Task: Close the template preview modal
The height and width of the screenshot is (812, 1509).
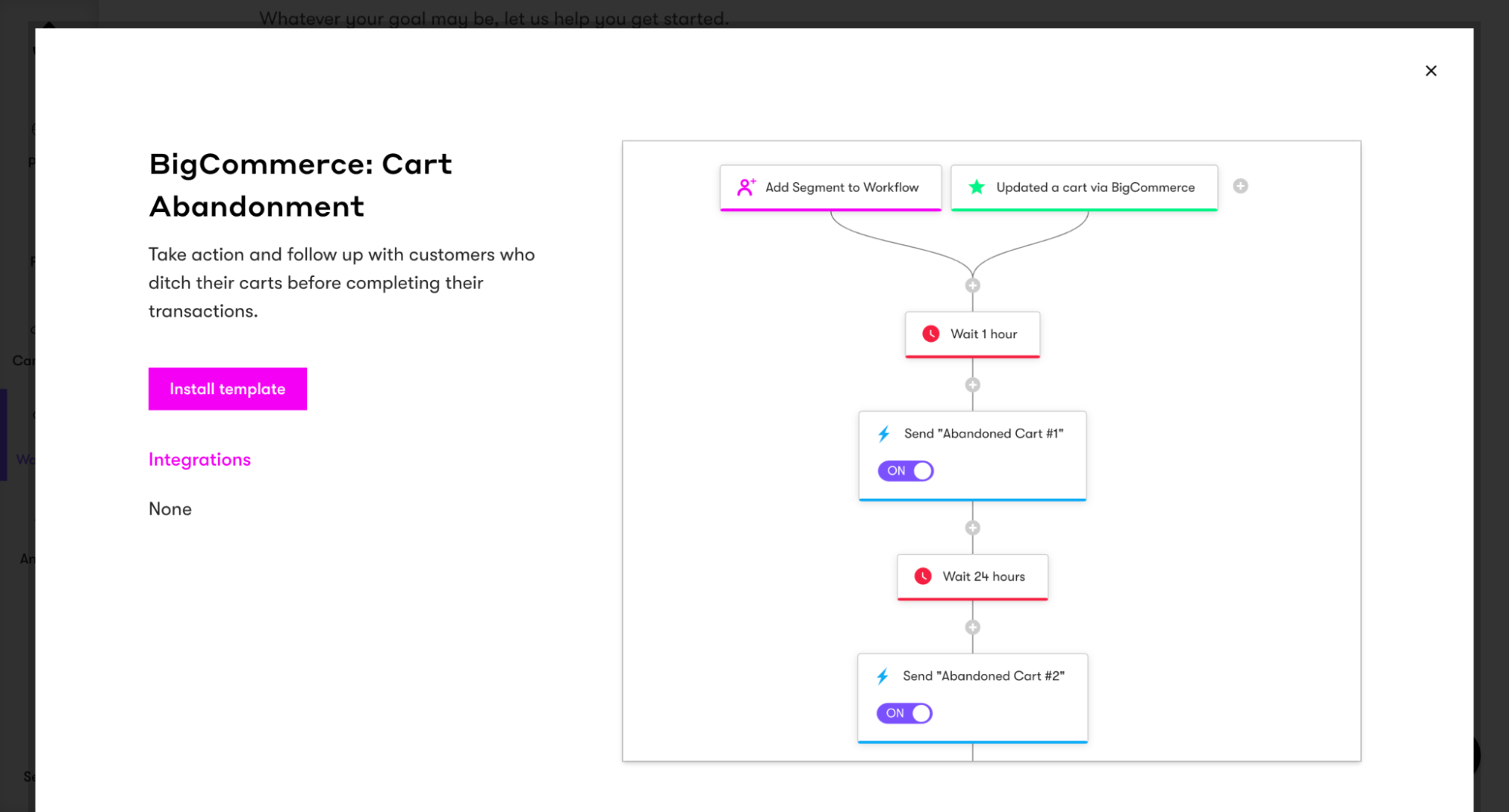Action: pos(1430,70)
